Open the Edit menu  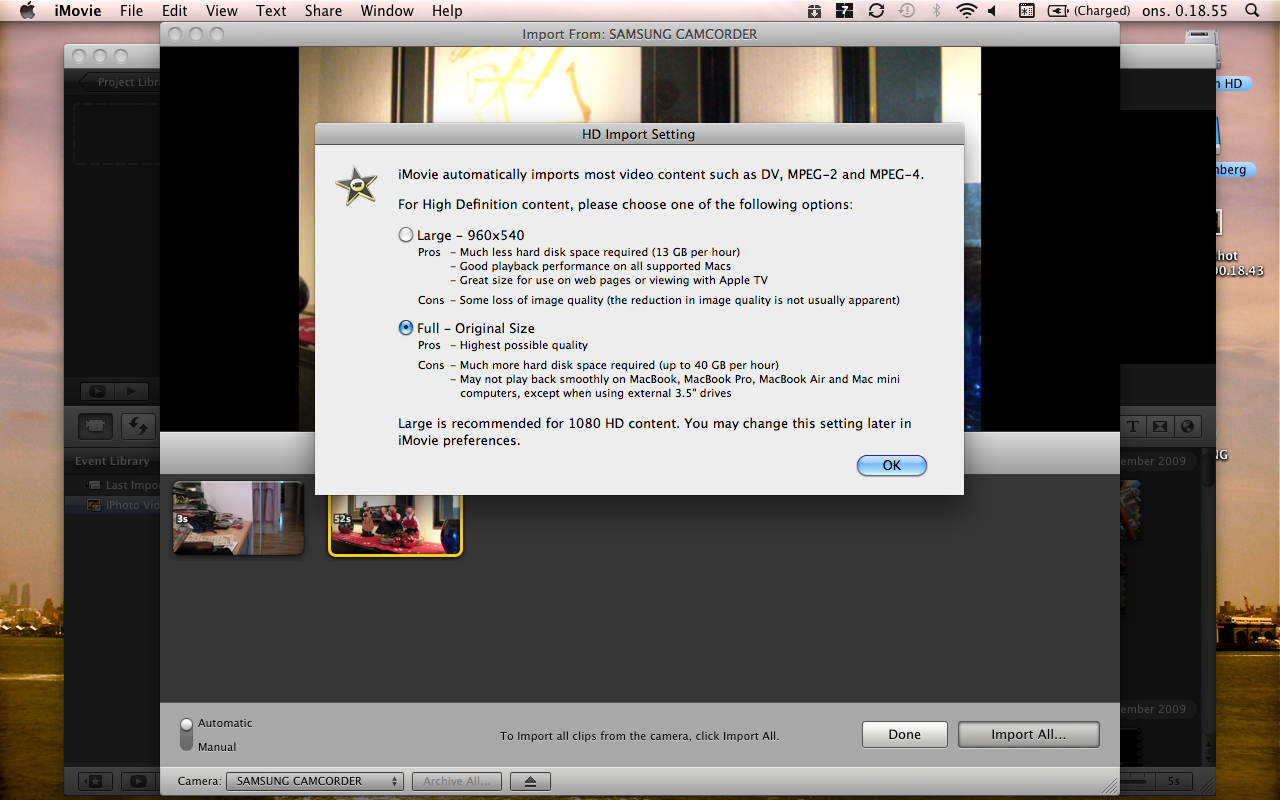point(175,11)
